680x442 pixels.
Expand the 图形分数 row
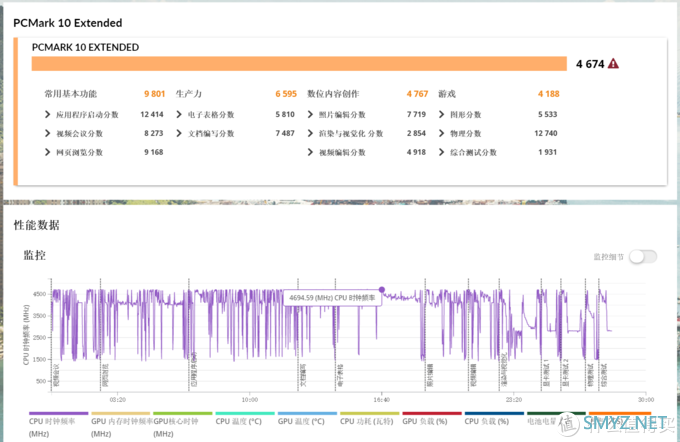click(441, 115)
